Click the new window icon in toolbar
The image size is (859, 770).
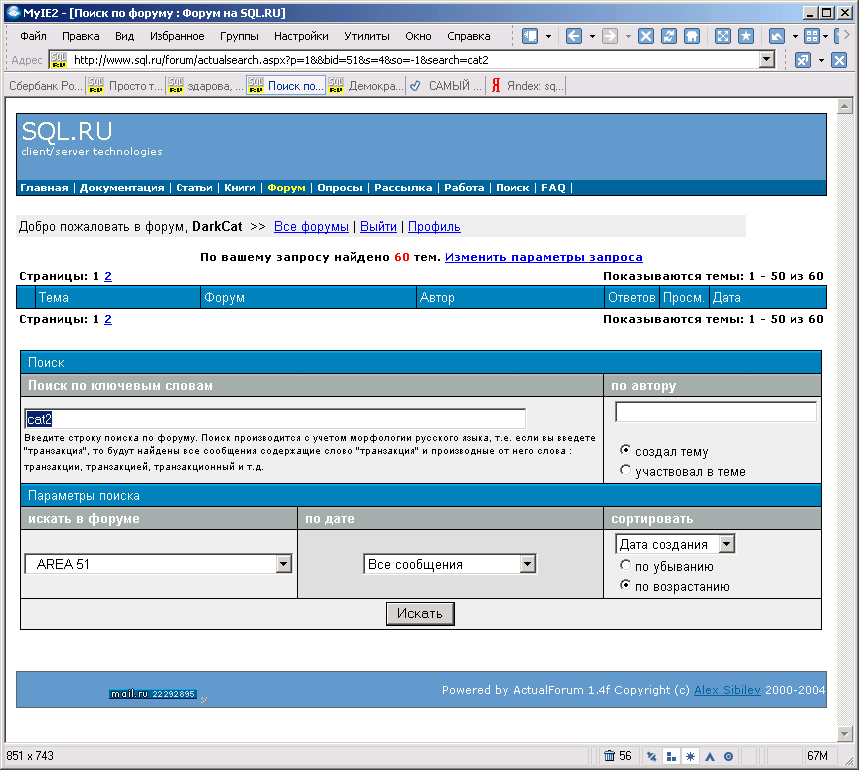point(530,36)
